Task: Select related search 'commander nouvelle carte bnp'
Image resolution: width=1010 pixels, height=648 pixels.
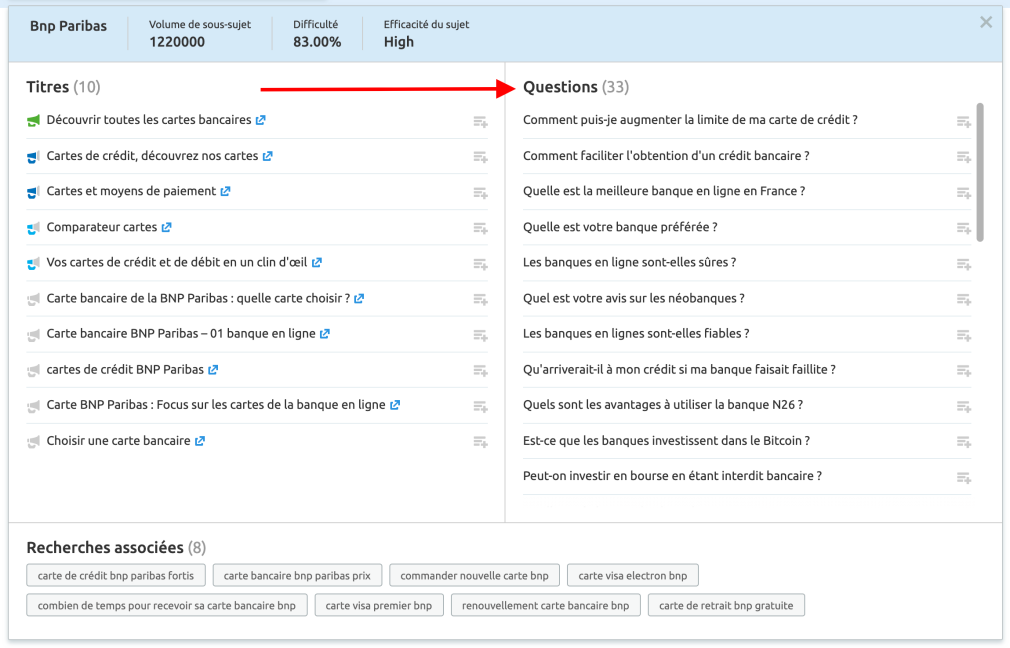Action: click(475, 576)
